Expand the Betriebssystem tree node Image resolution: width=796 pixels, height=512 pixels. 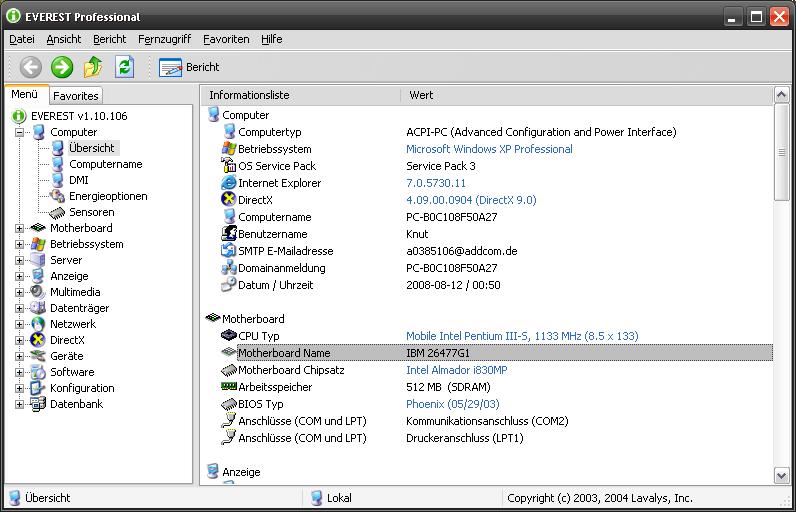(x=19, y=245)
